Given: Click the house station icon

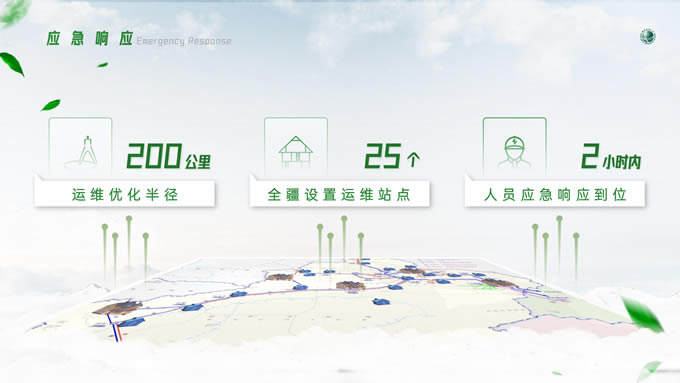Looking at the screenshot, I should (296, 152).
